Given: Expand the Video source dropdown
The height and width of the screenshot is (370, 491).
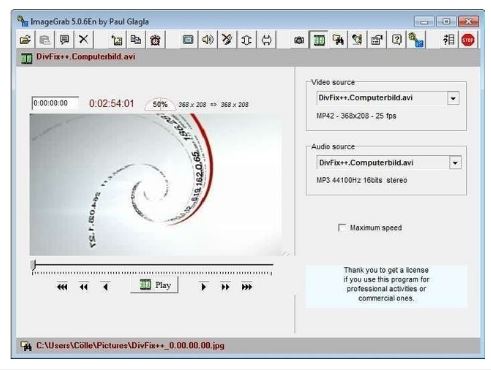Looking at the screenshot, I should pyautogui.click(x=453, y=98).
